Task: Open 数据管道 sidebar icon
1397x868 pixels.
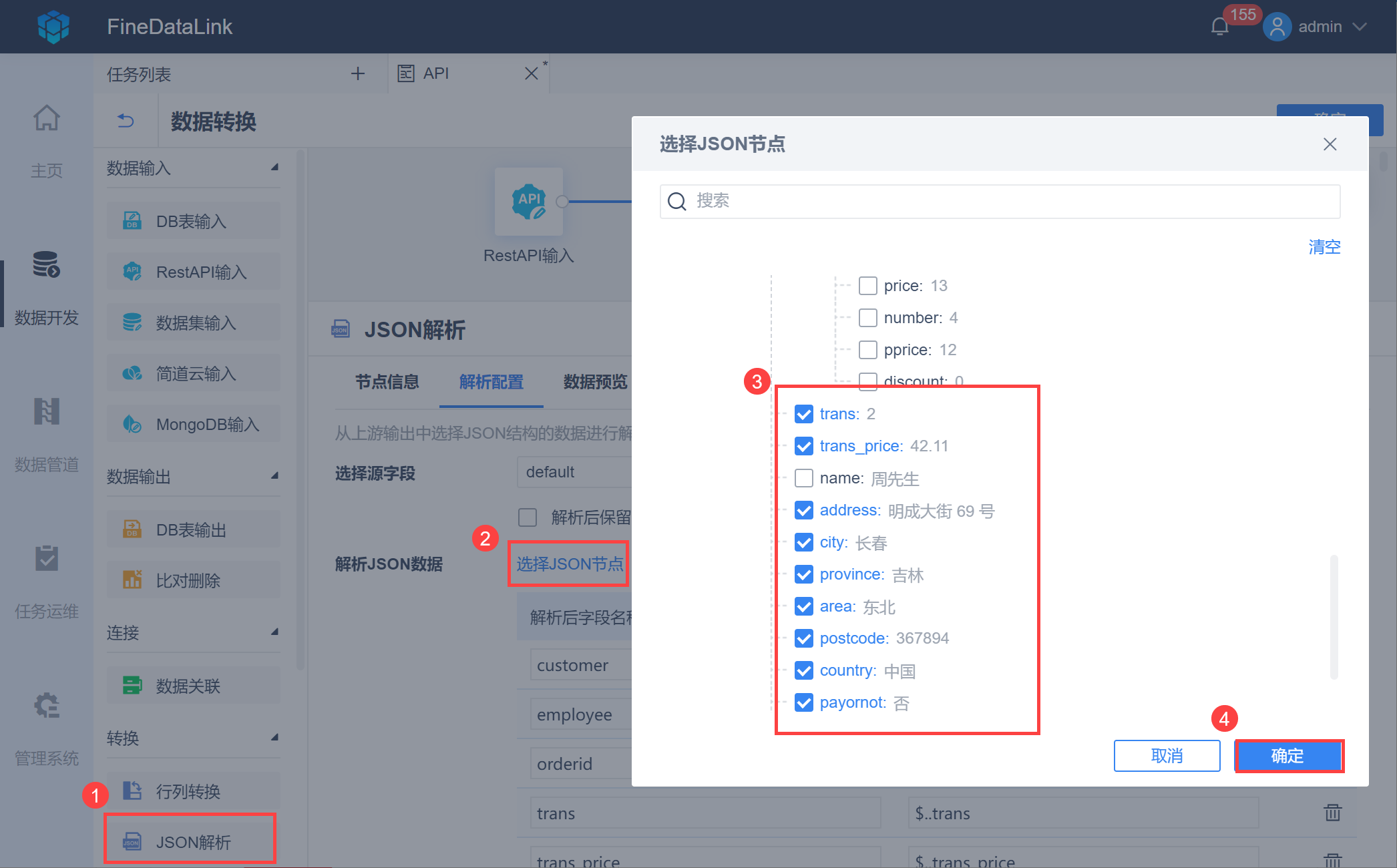Action: coord(46,411)
